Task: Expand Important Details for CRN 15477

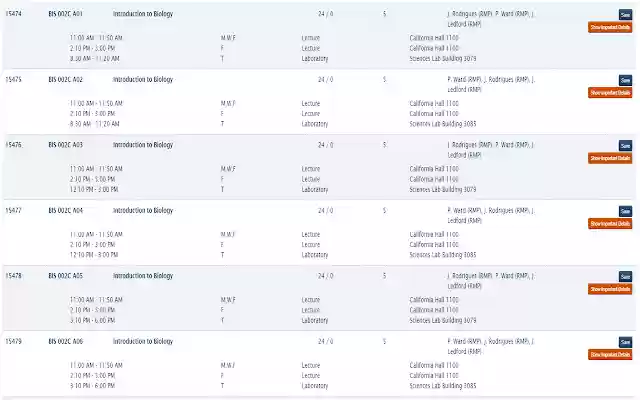Action: [610, 224]
